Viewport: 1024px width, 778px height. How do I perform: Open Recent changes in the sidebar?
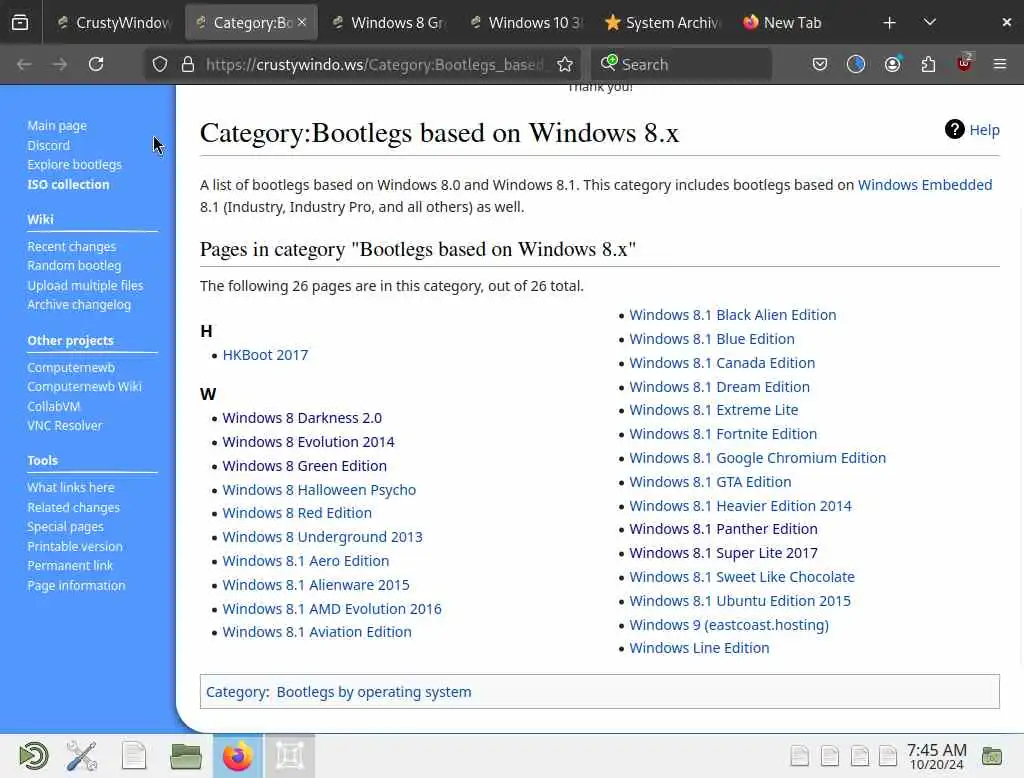pos(72,246)
